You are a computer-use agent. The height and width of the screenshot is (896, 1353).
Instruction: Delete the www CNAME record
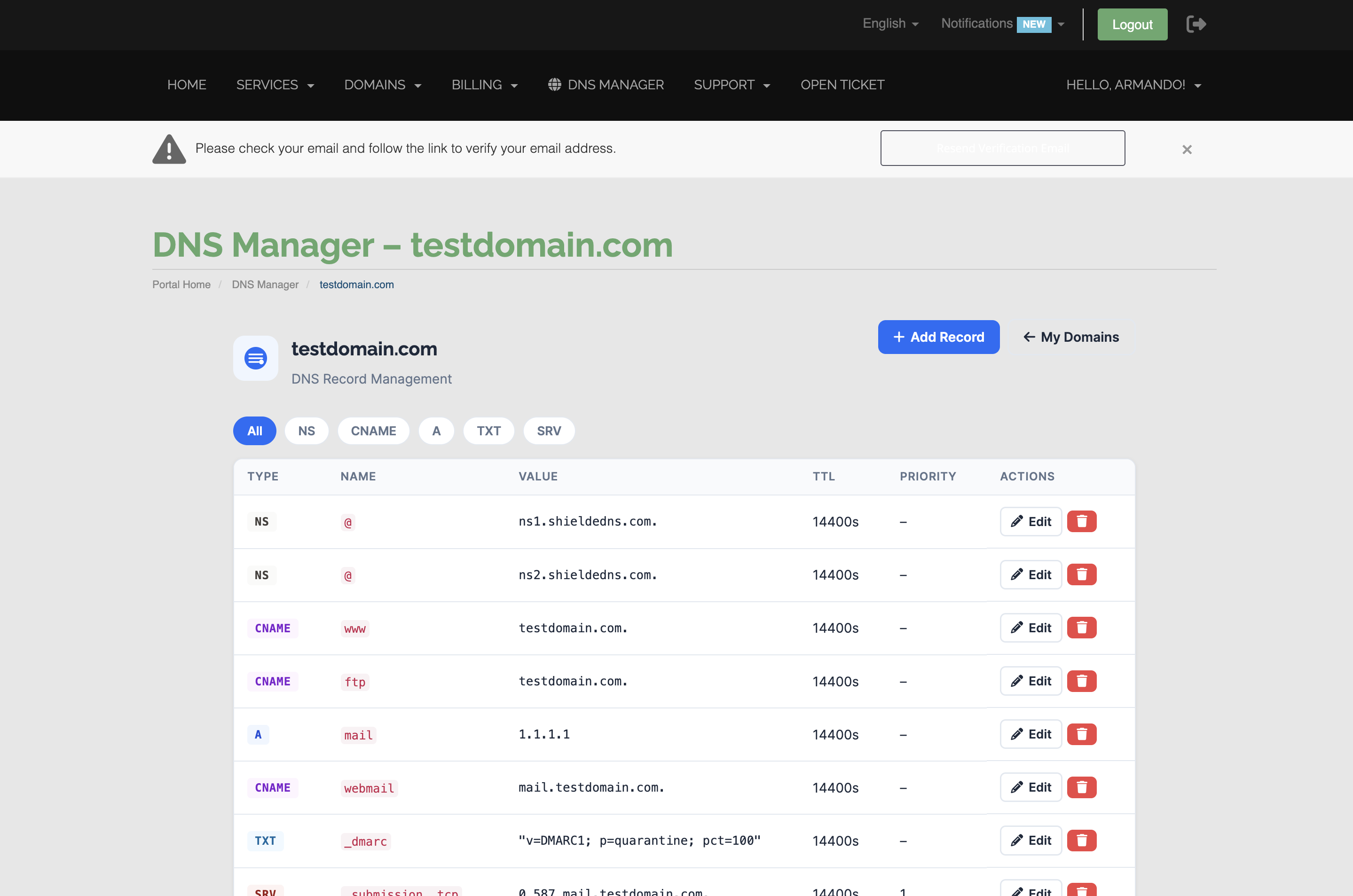tap(1081, 628)
